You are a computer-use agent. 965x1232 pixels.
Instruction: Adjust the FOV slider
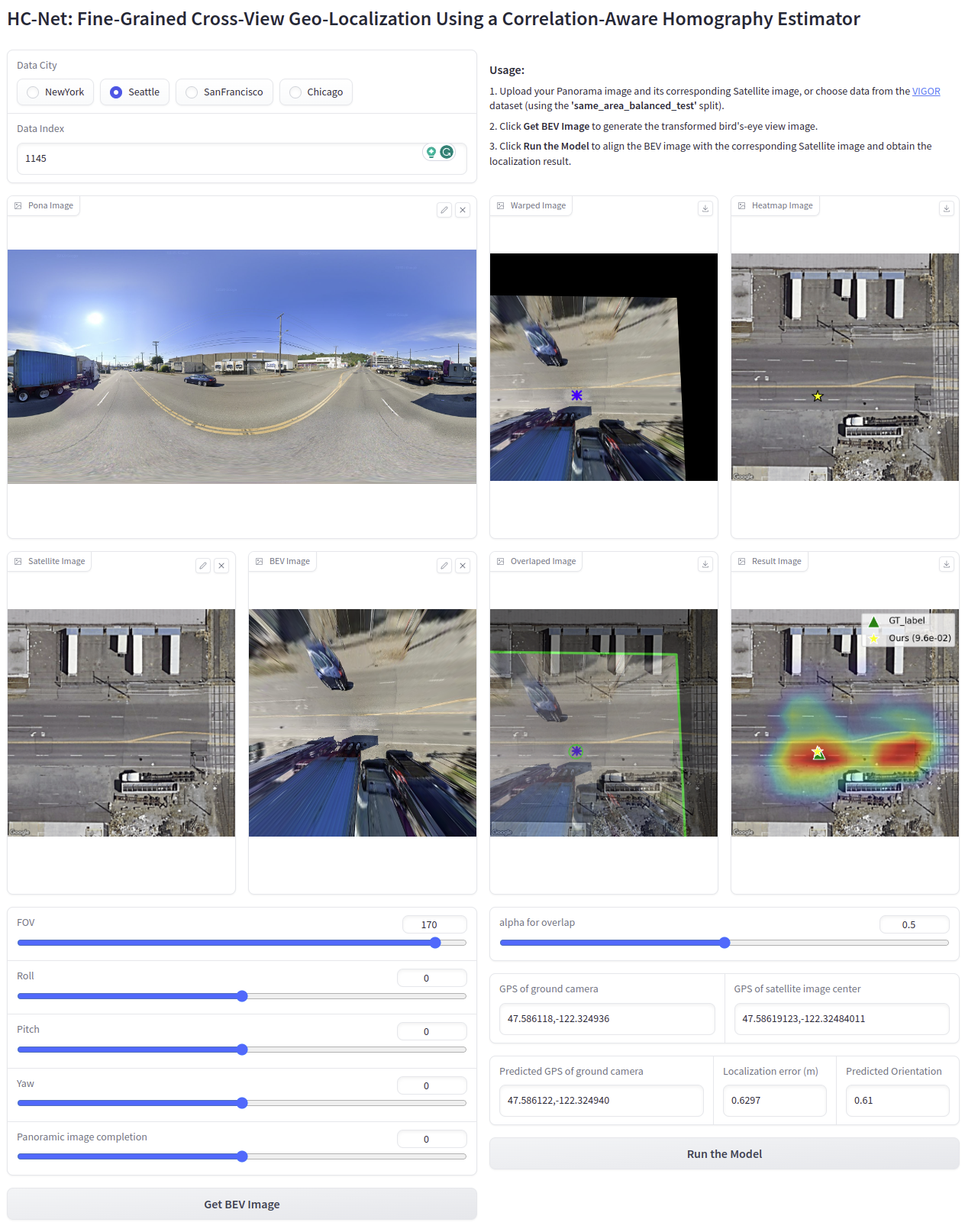click(x=242, y=943)
